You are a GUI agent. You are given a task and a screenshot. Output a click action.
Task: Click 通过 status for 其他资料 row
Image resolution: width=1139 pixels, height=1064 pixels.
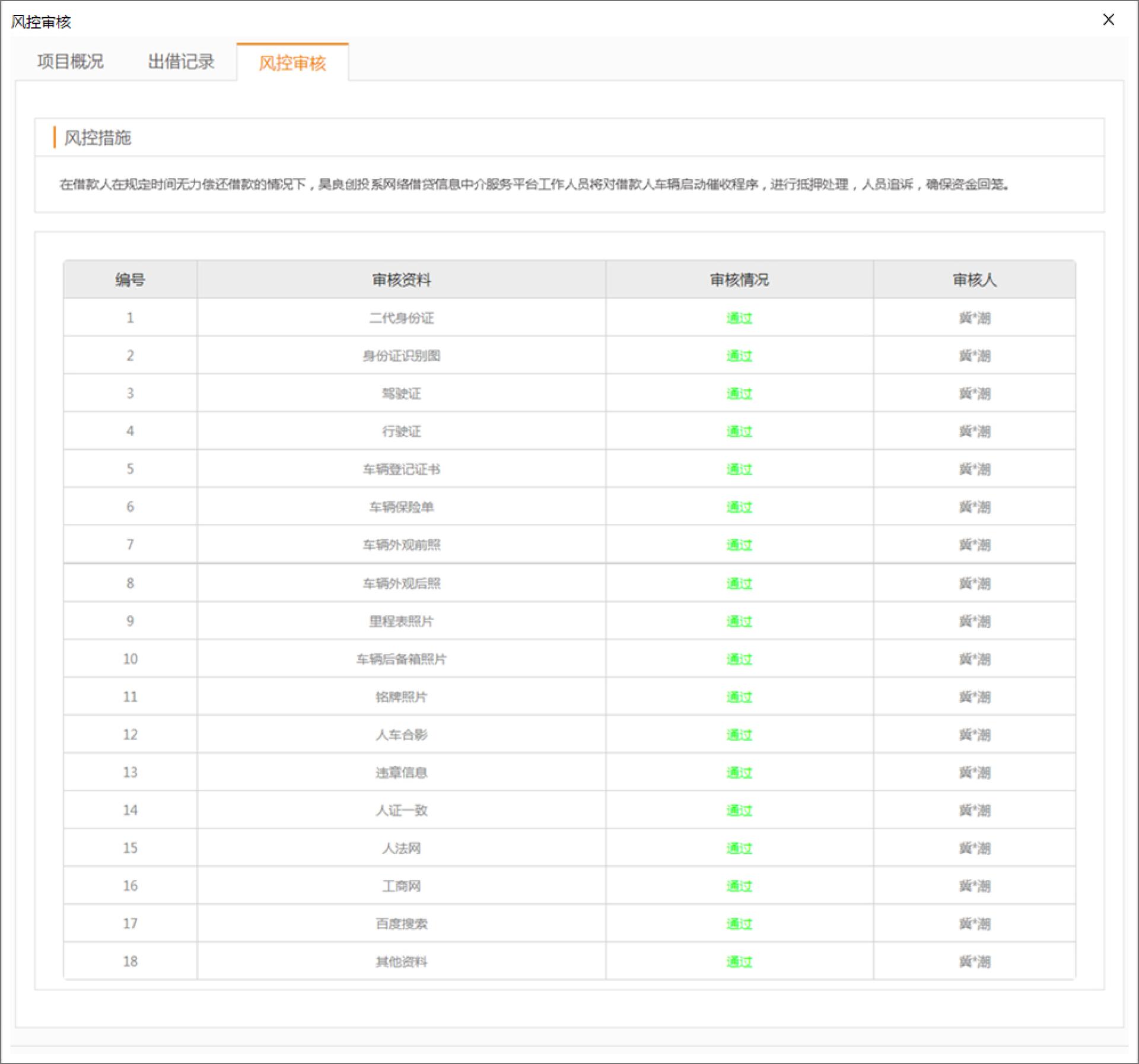739,961
